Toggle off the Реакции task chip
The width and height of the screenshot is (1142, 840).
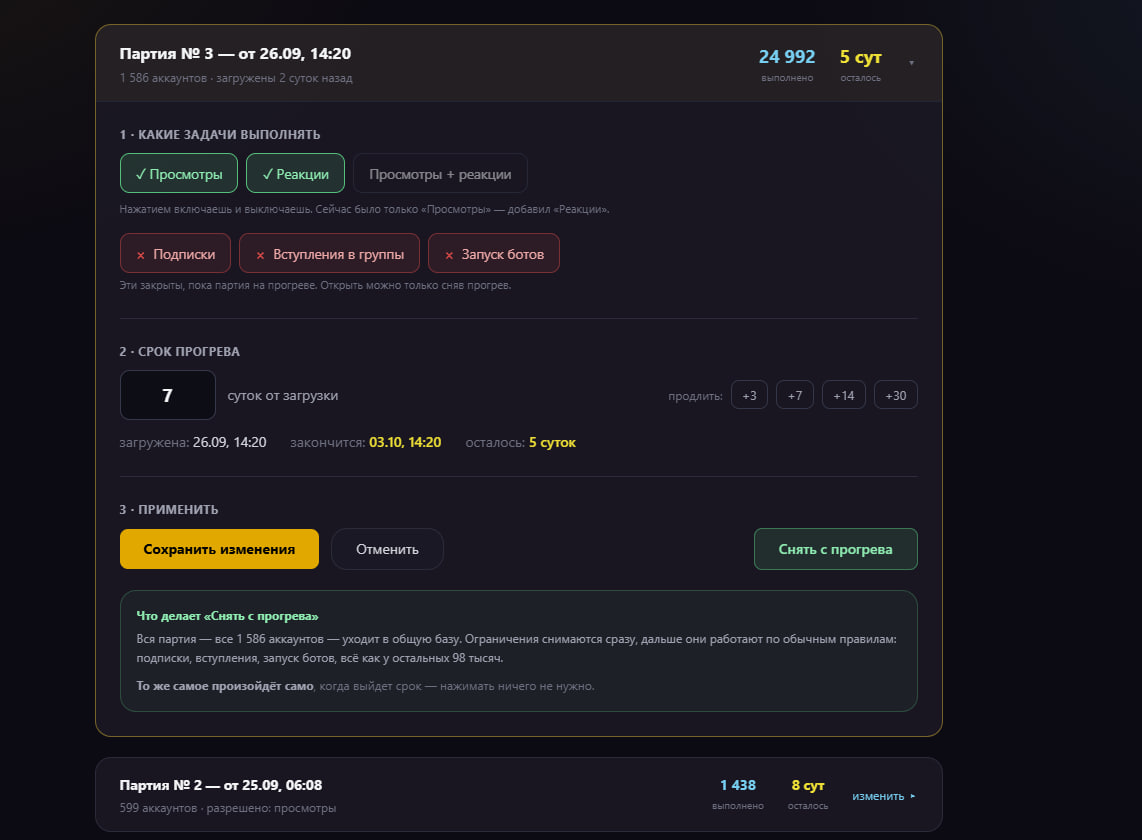click(295, 173)
